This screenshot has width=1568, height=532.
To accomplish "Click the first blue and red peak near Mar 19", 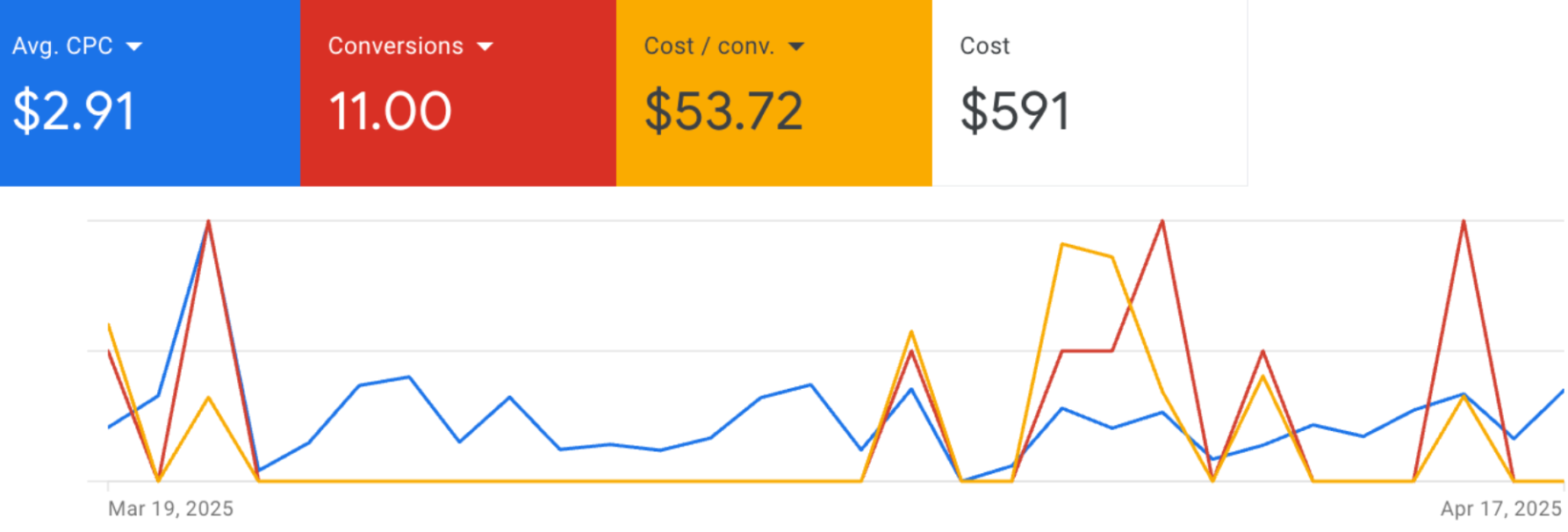I will coord(208,221).
